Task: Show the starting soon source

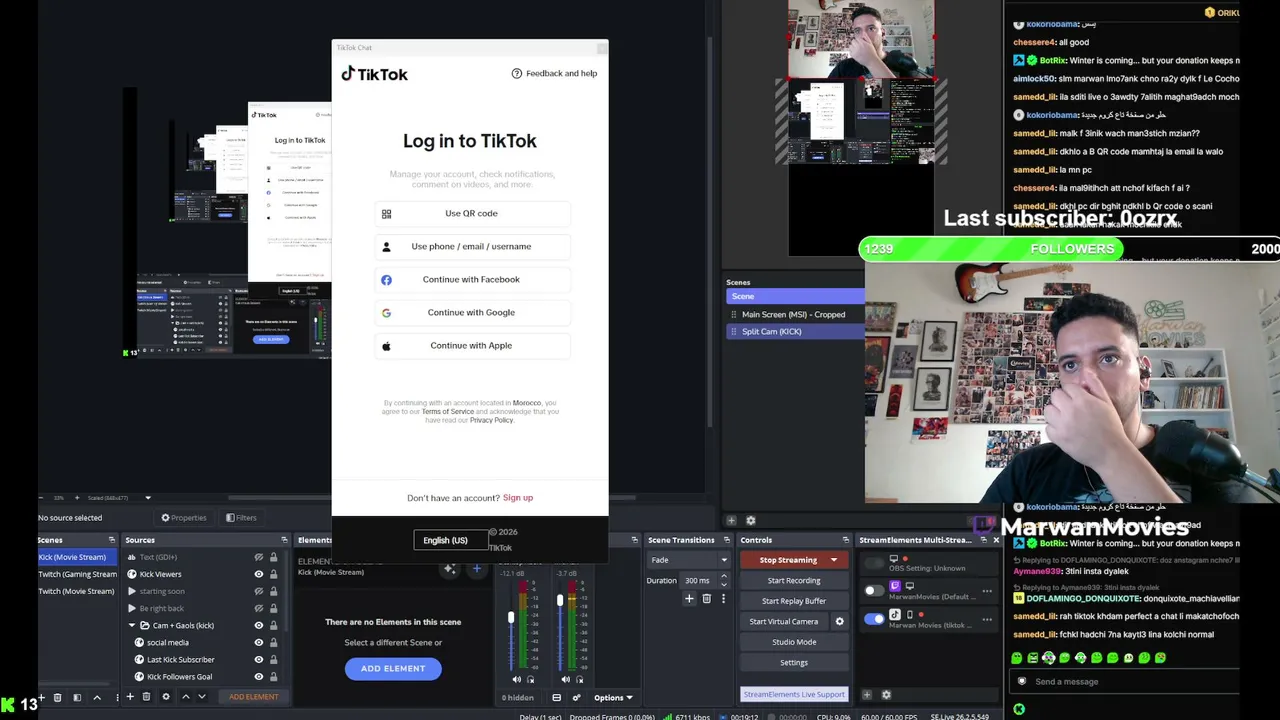Action: pyautogui.click(x=259, y=591)
